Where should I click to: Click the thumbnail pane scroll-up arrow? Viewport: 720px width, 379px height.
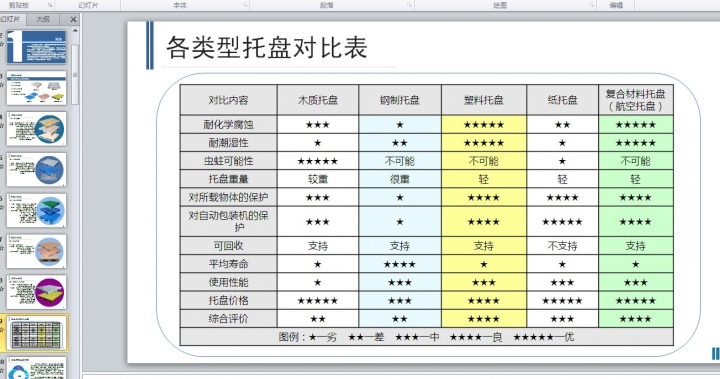[75, 31]
